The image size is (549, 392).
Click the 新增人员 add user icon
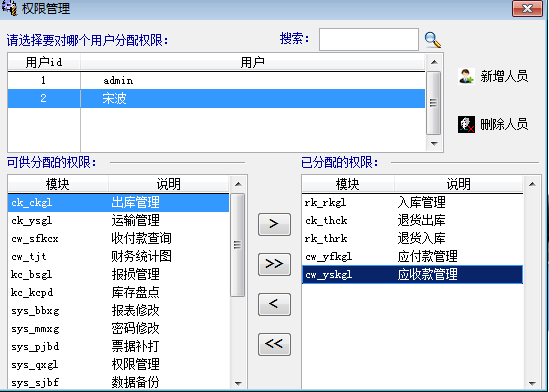coord(466,76)
